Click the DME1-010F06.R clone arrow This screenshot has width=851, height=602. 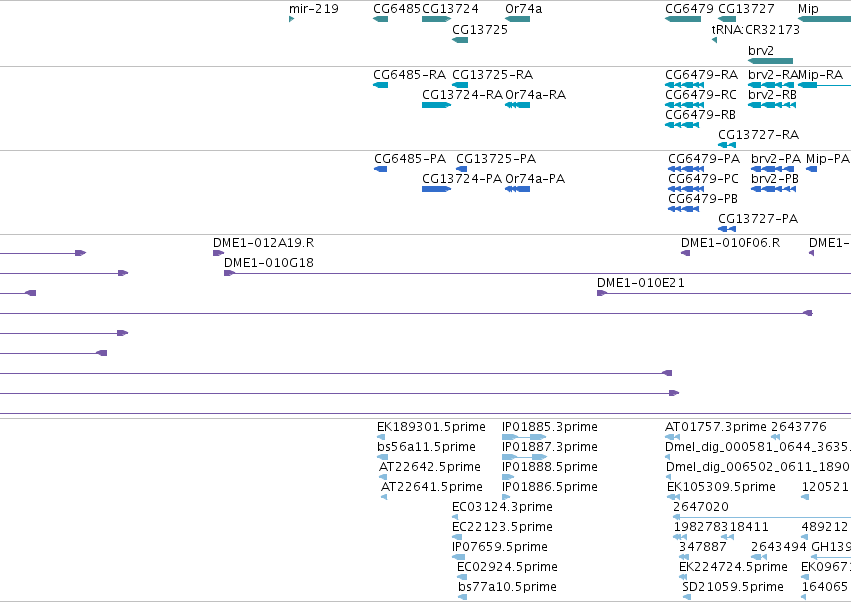tap(685, 253)
